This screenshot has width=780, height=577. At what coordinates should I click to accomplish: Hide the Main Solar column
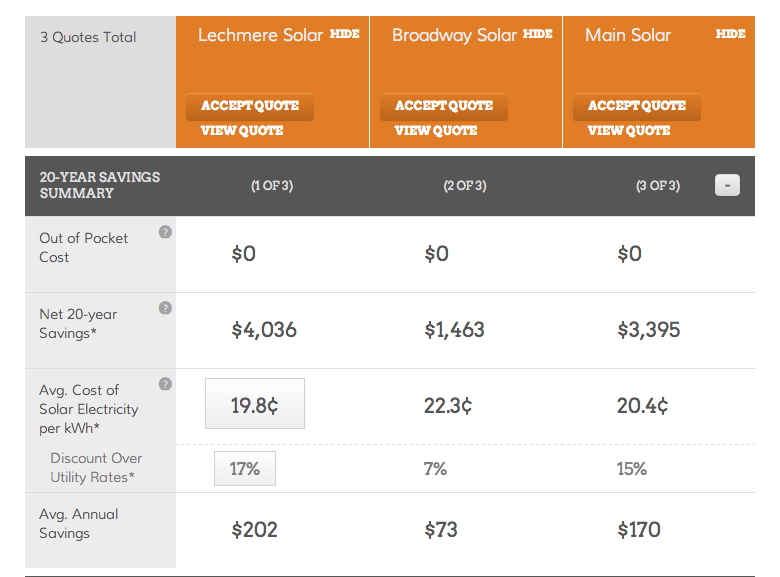point(731,34)
